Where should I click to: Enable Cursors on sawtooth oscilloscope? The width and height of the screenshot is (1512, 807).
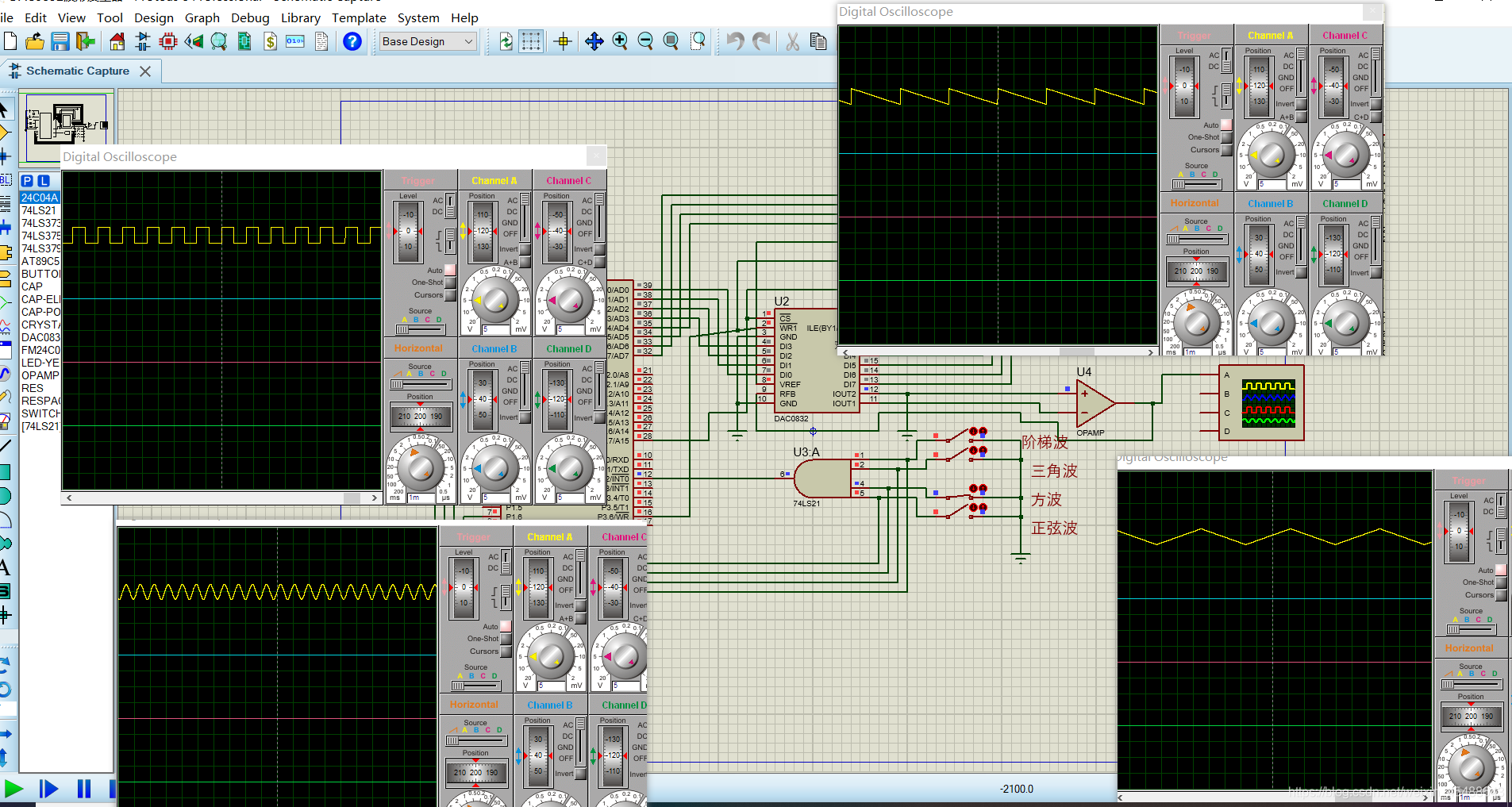click(1226, 150)
